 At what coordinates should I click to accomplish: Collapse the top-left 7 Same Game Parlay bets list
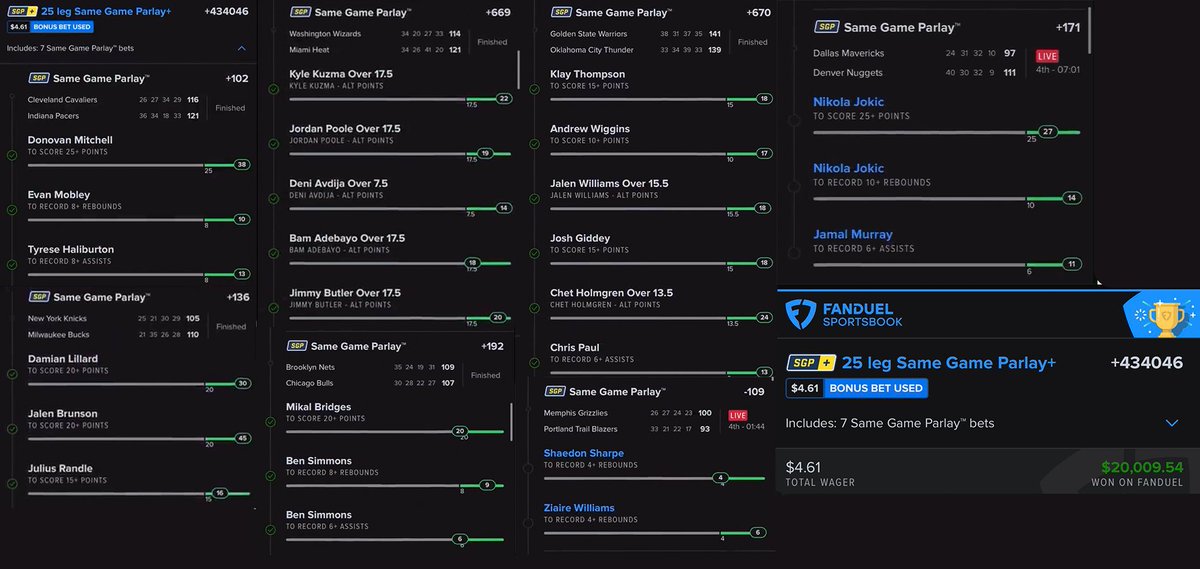(242, 48)
